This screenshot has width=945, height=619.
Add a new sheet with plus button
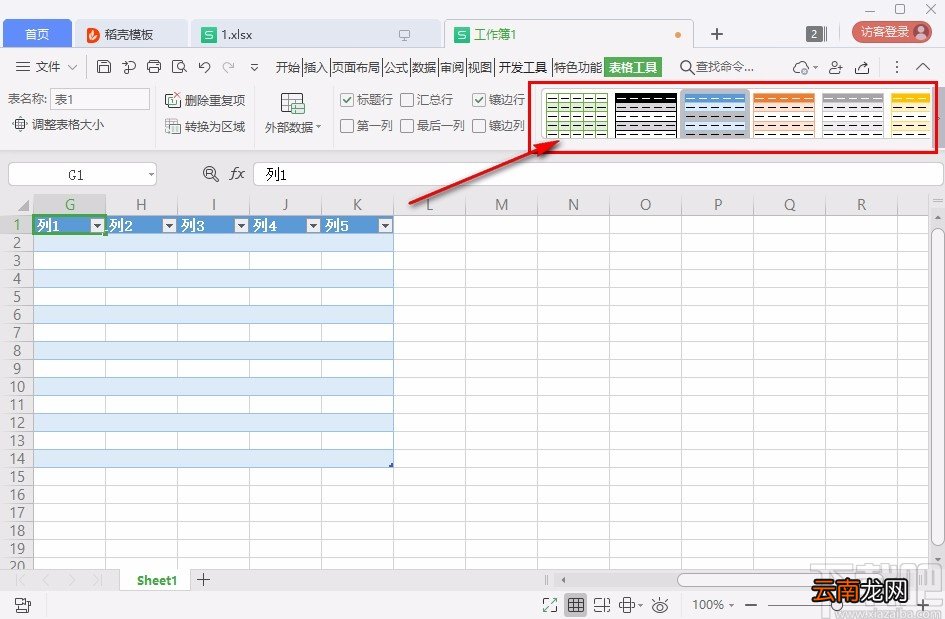tap(204, 580)
